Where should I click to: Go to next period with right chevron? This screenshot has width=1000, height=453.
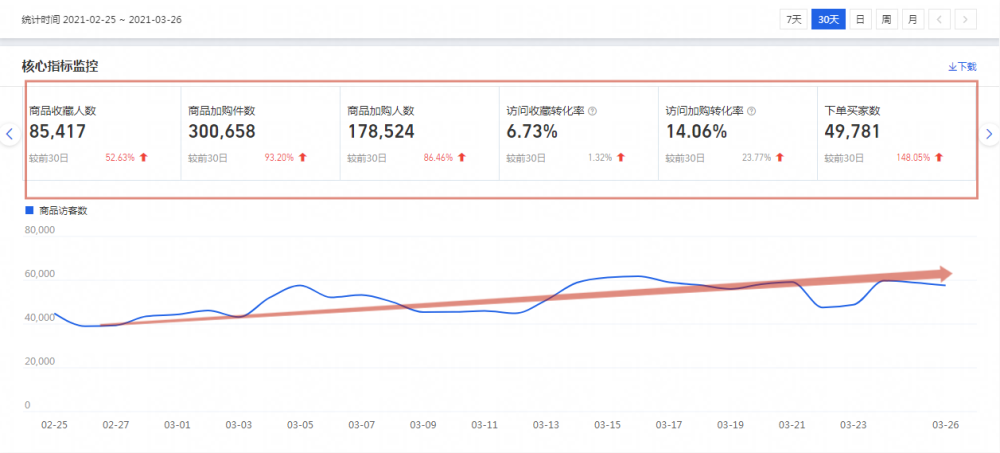(x=966, y=19)
